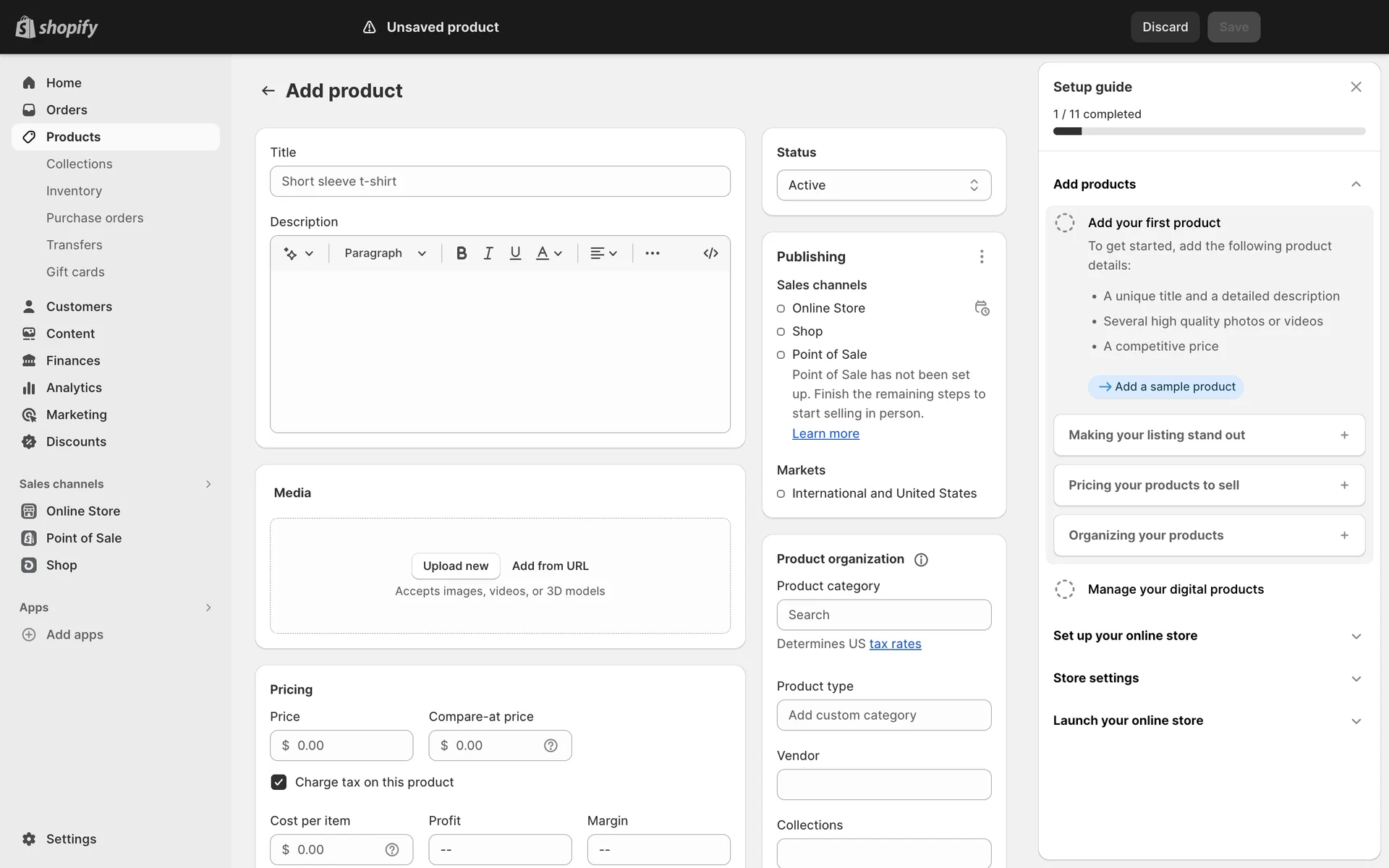The width and height of the screenshot is (1389, 868).
Task: Open the HTML code view icon
Action: tap(710, 253)
